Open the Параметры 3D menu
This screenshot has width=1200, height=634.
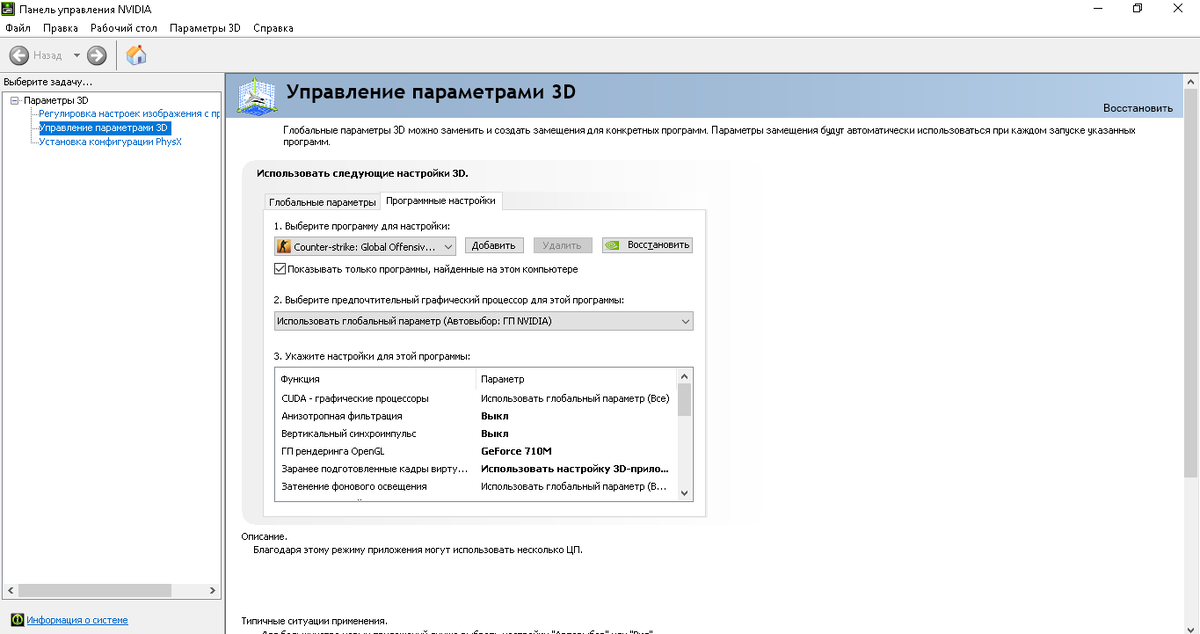pyautogui.click(x=205, y=28)
